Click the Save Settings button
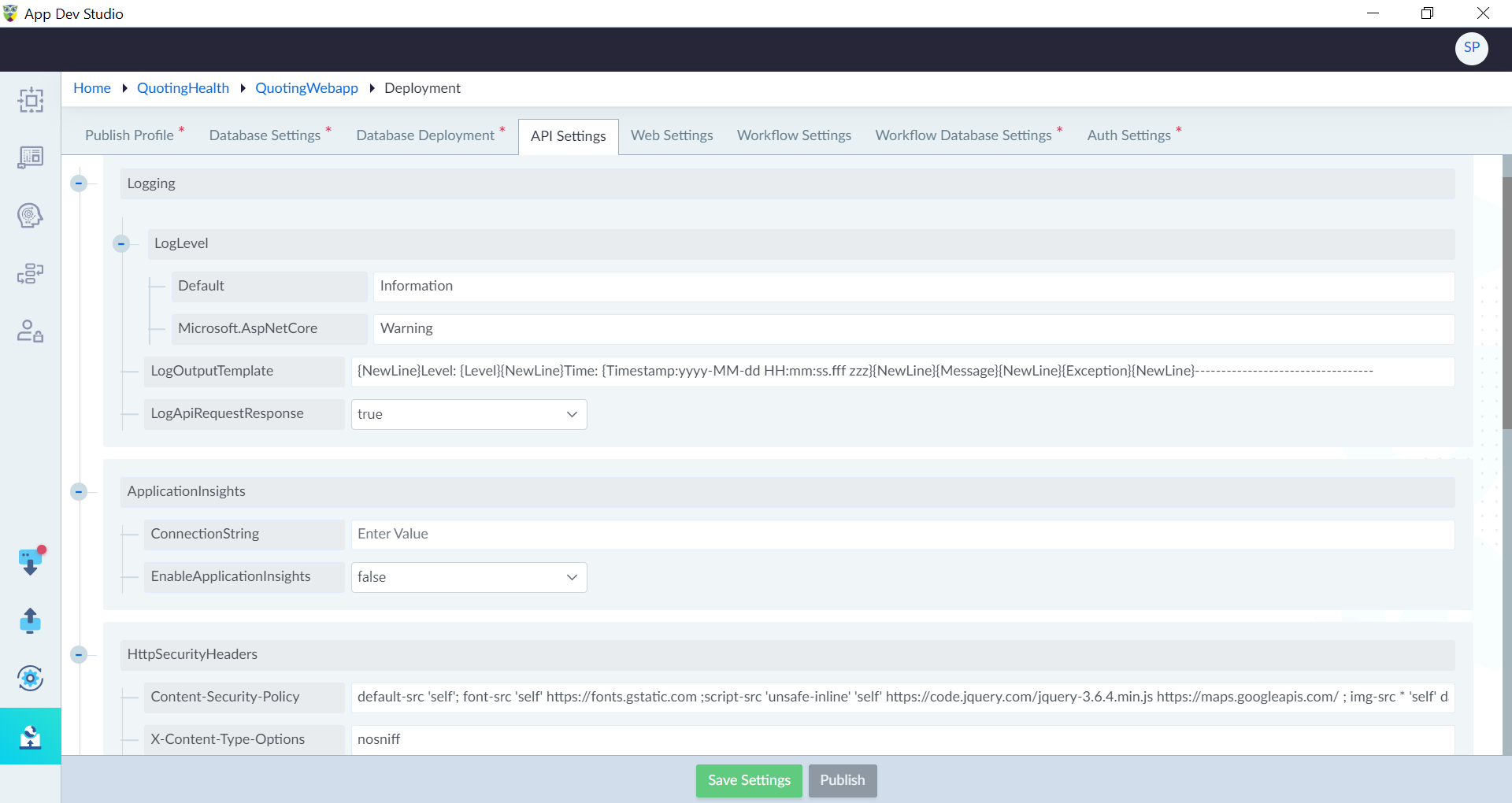1512x803 pixels. (749, 780)
